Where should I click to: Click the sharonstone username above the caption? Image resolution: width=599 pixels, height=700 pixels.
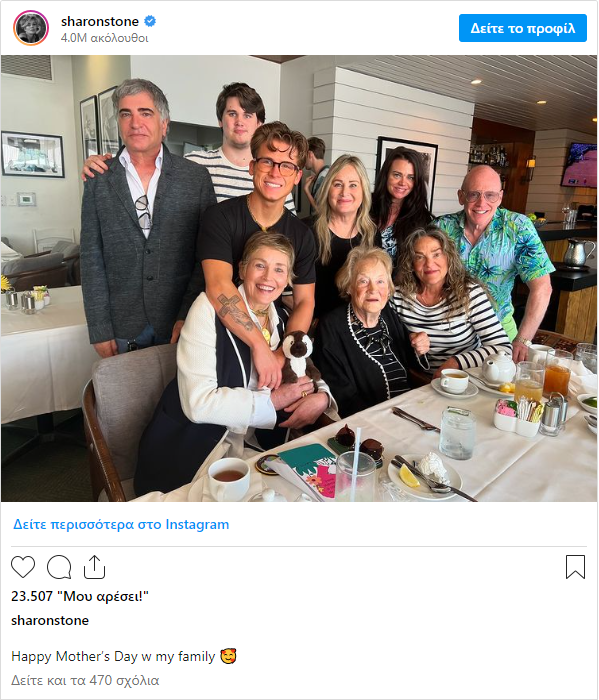[x=50, y=620]
